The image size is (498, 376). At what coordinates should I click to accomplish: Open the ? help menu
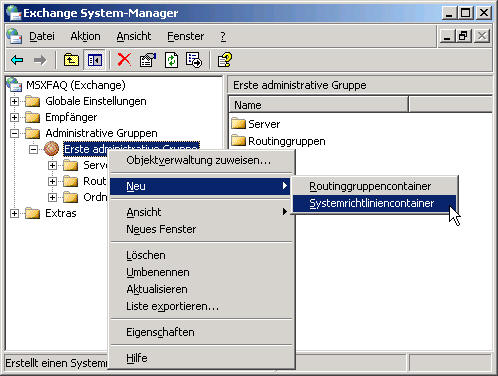(223, 36)
